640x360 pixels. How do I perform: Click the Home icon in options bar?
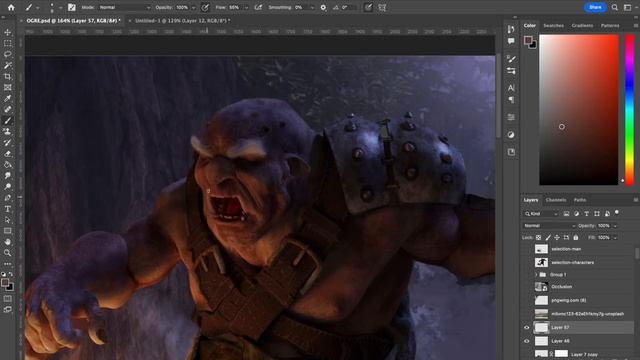click(11, 7)
